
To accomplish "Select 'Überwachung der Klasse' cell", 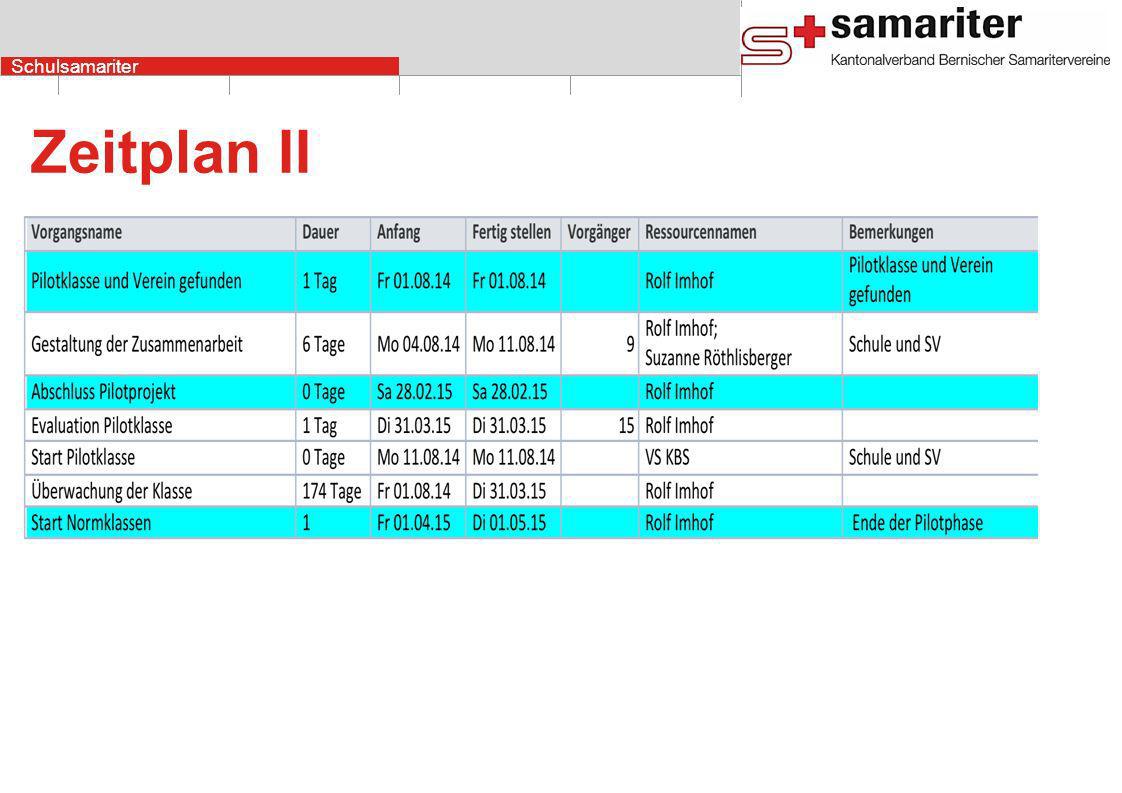I will click(x=160, y=491).
